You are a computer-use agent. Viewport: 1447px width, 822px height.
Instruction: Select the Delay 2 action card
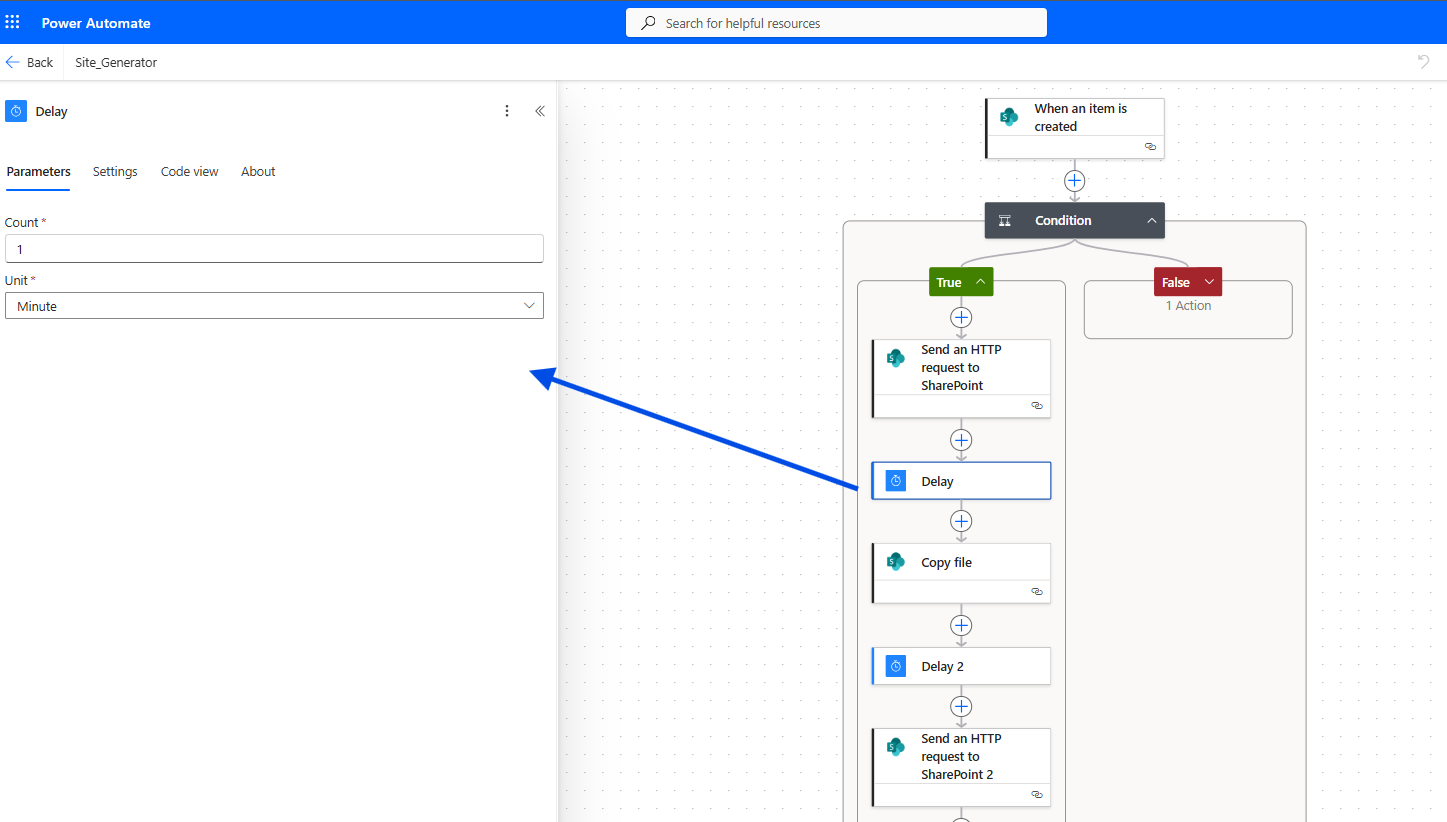[961, 666]
